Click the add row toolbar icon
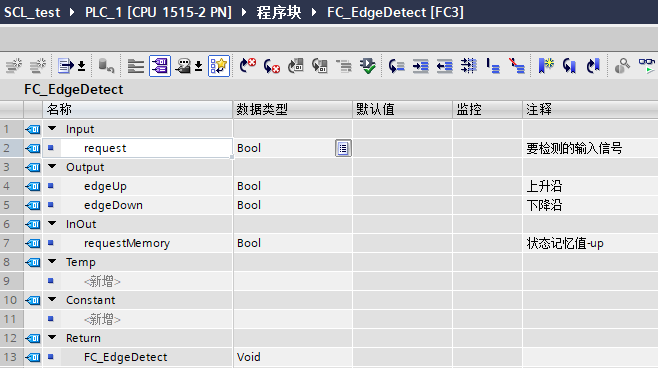Image resolution: width=658 pixels, height=368 pixels. tap(38, 66)
